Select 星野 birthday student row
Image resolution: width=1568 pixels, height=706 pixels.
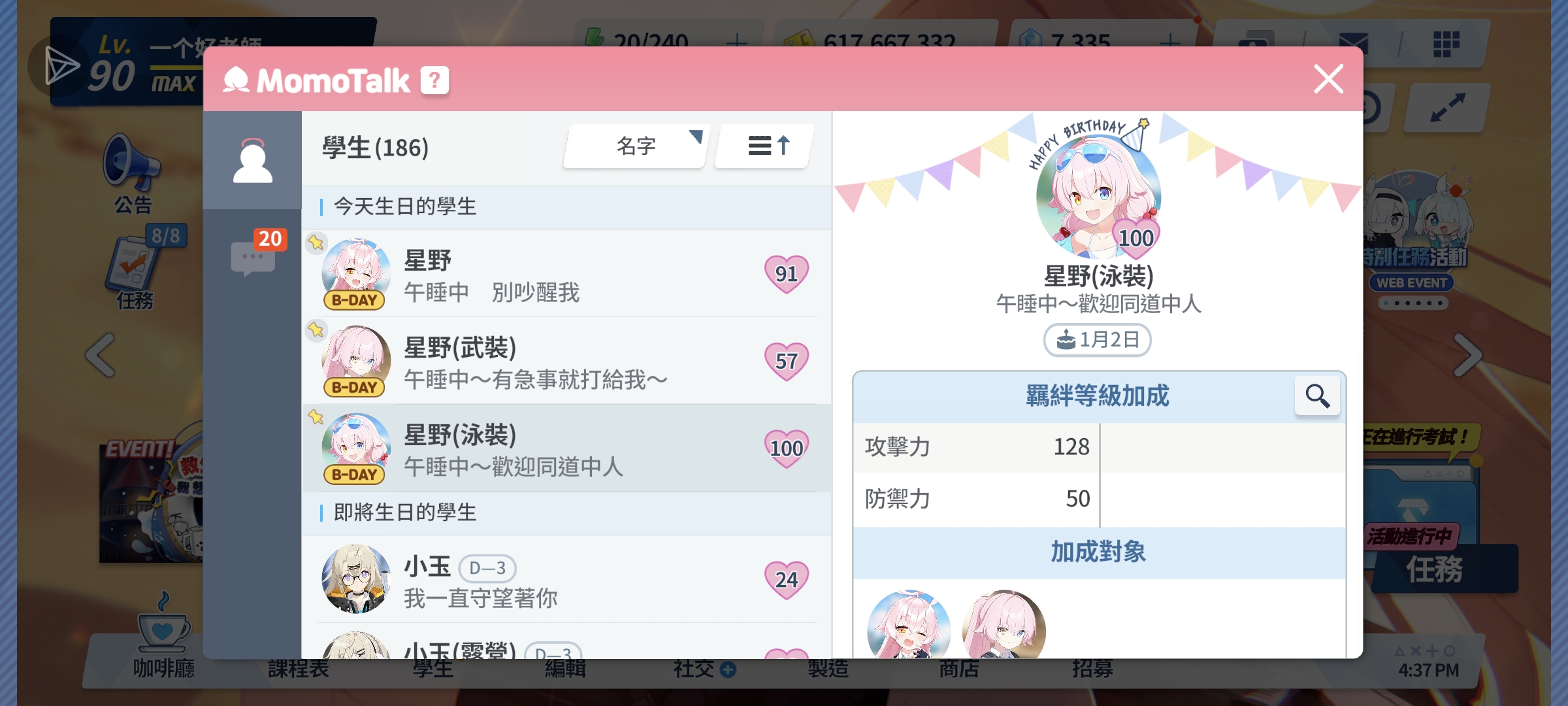click(x=566, y=273)
